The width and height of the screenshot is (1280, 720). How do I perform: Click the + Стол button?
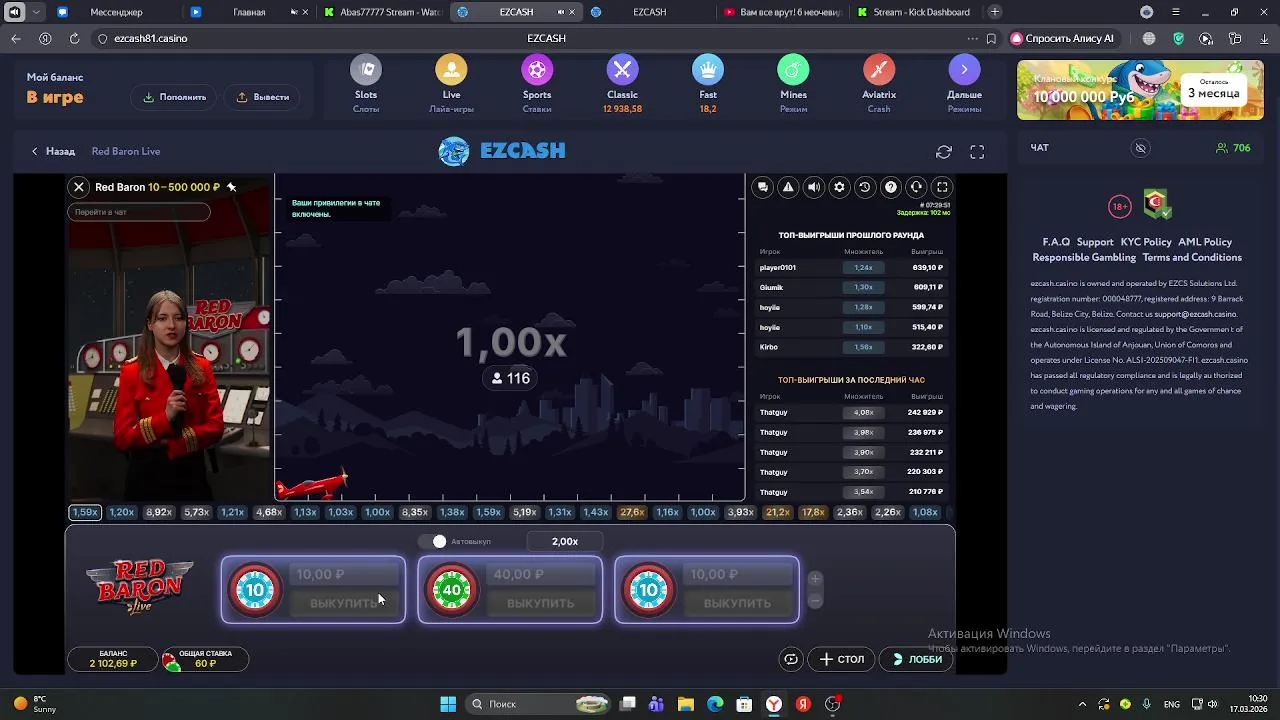point(842,659)
